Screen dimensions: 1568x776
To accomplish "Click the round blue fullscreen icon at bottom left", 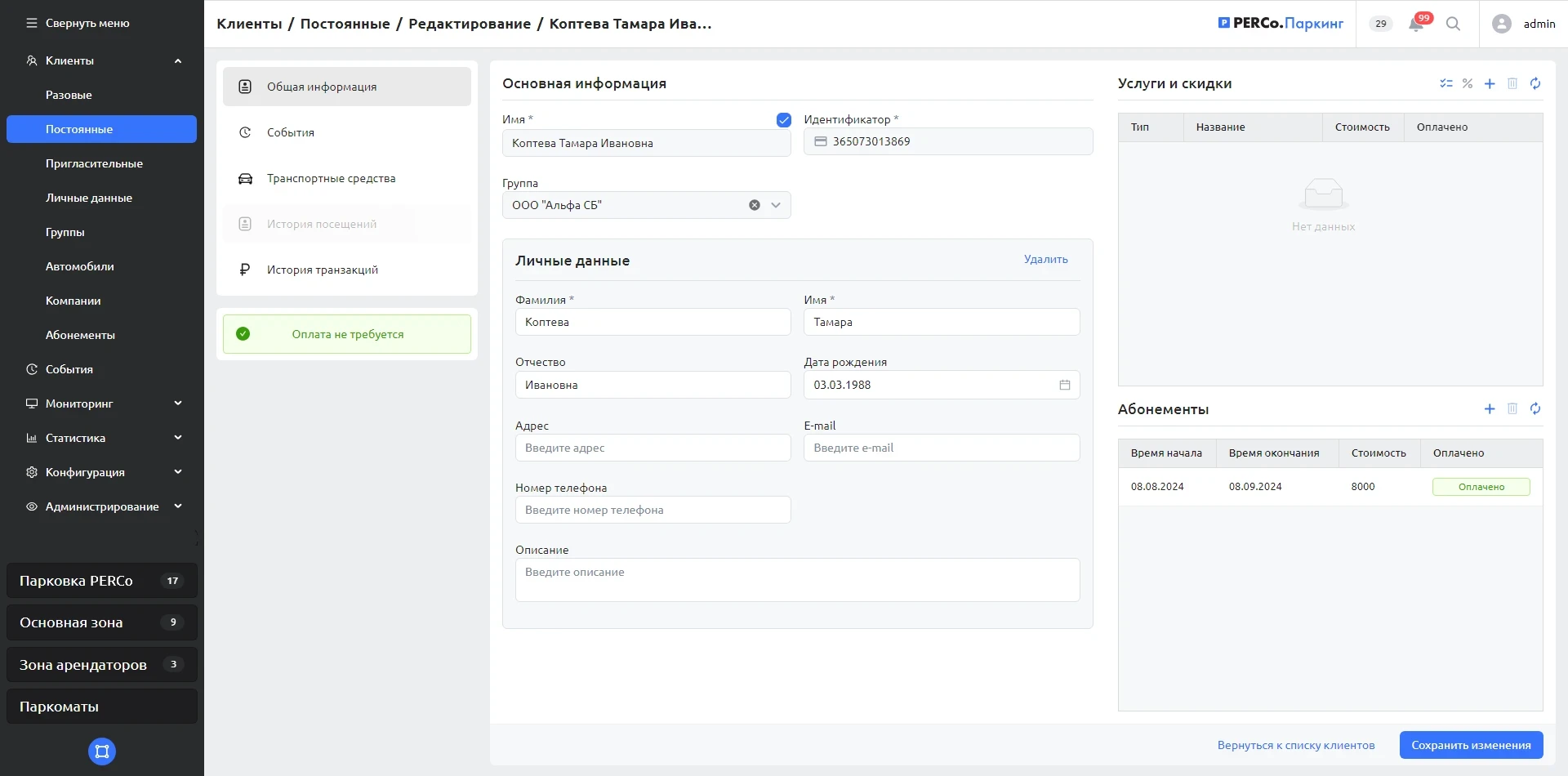I will click(x=102, y=751).
